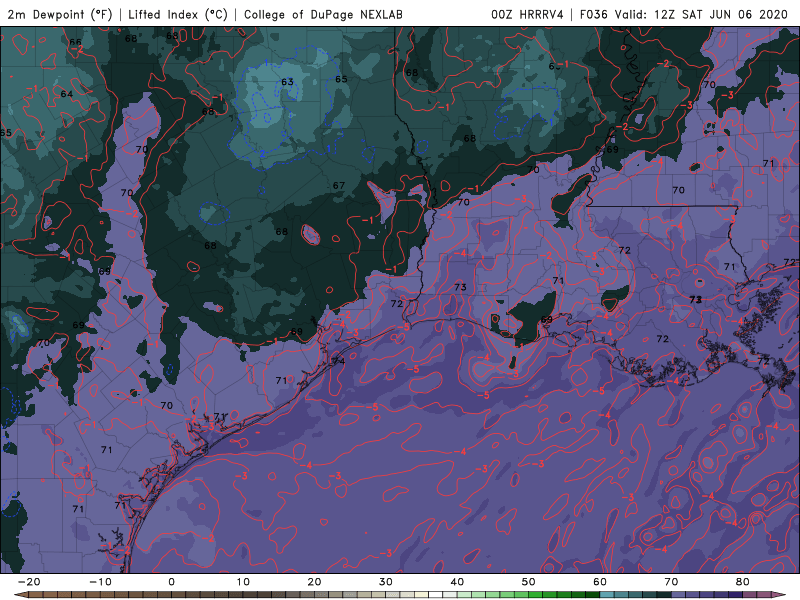The image size is (800, 600).
Task: Click the 80 label on color scale
Action: click(743, 582)
